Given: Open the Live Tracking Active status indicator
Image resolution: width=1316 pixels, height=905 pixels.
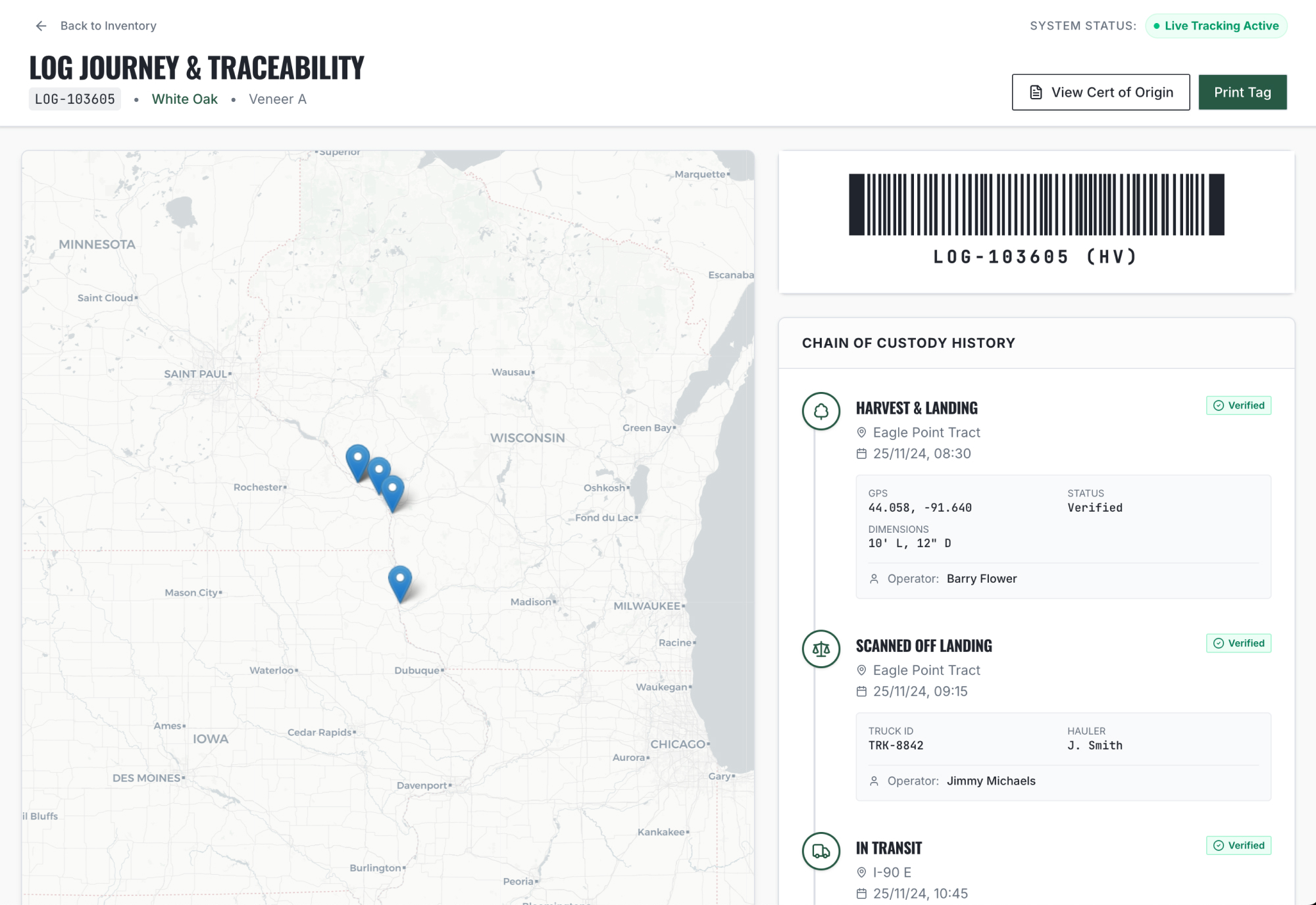Looking at the screenshot, I should tap(1217, 26).
